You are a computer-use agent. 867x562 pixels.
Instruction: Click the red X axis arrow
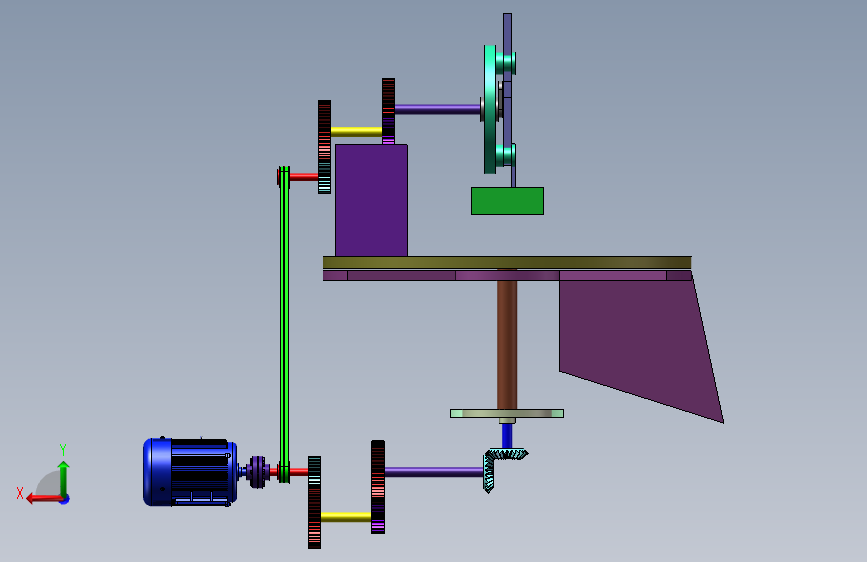tap(44, 499)
